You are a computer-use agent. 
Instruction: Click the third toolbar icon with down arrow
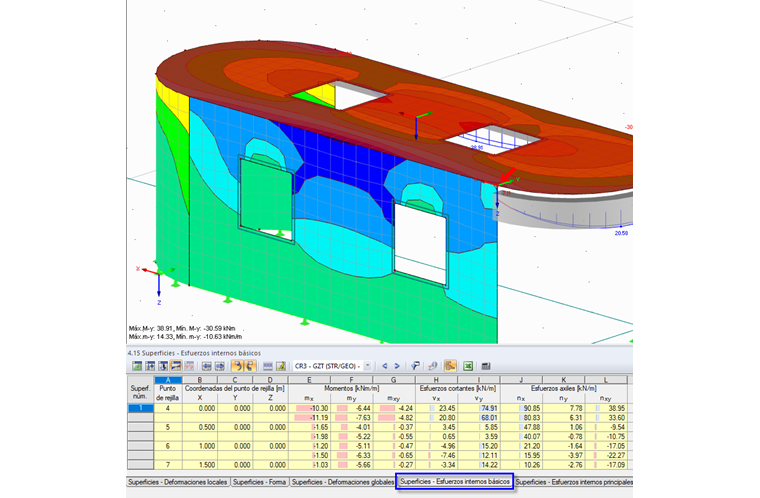pos(163,366)
